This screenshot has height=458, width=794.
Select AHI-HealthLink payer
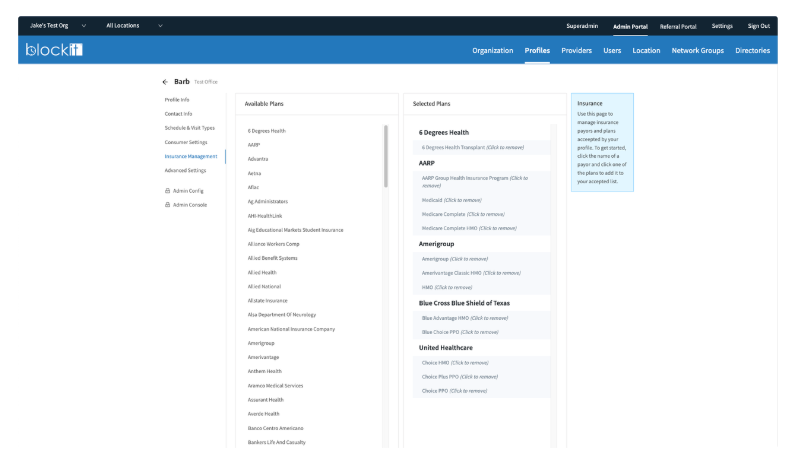(265, 216)
